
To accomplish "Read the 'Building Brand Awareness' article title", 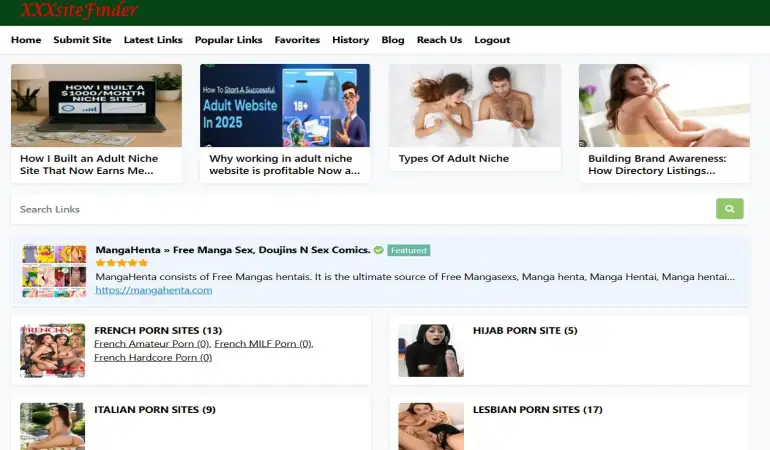I will [x=657, y=164].
